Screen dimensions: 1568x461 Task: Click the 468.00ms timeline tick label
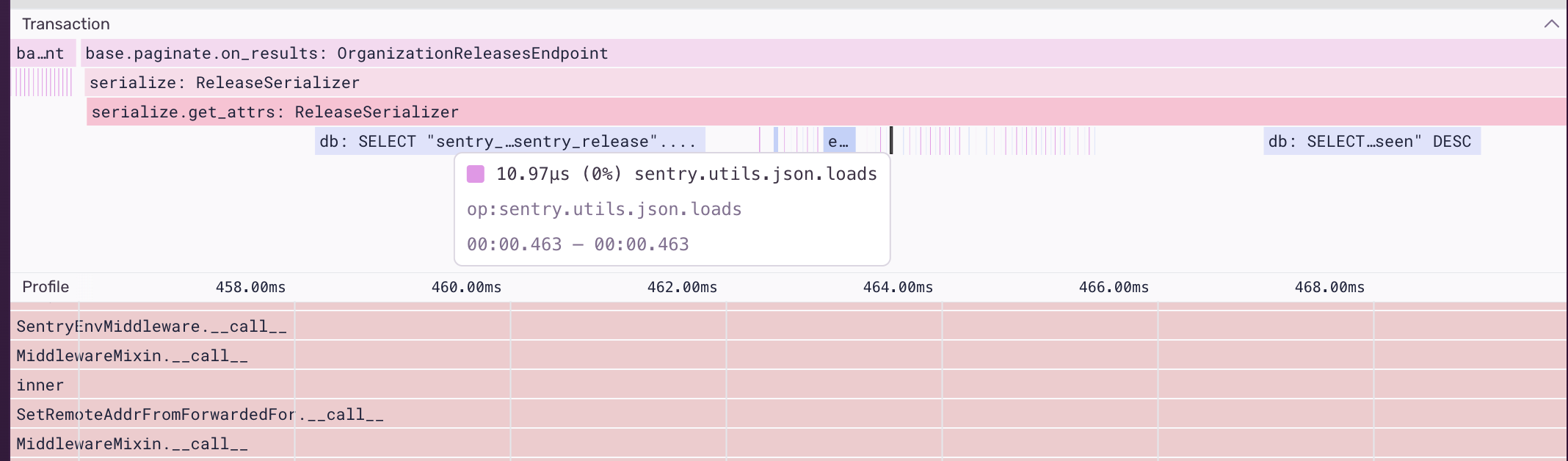tap(1329, 287)
